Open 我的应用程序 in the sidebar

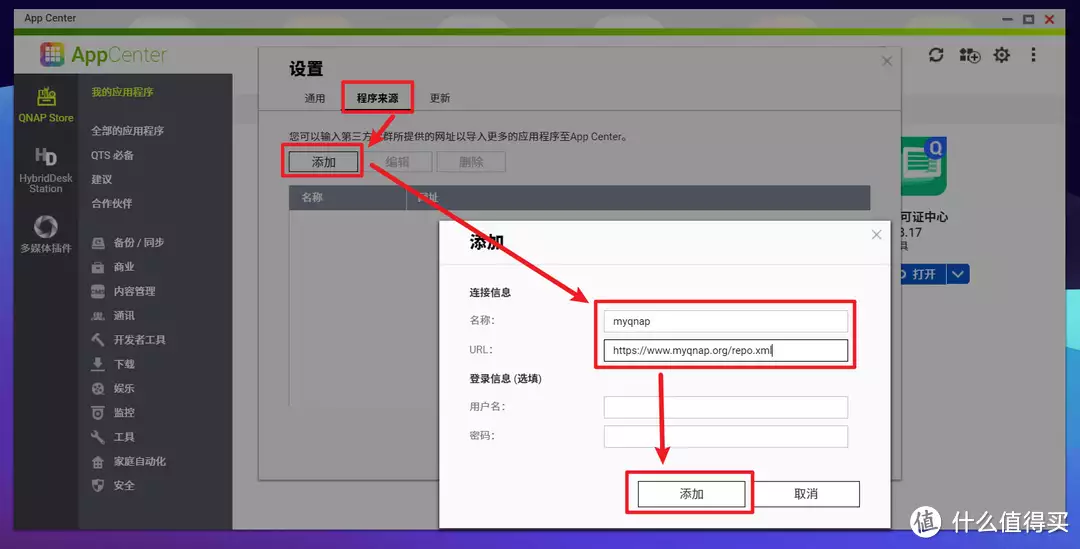tap(123, 92)
